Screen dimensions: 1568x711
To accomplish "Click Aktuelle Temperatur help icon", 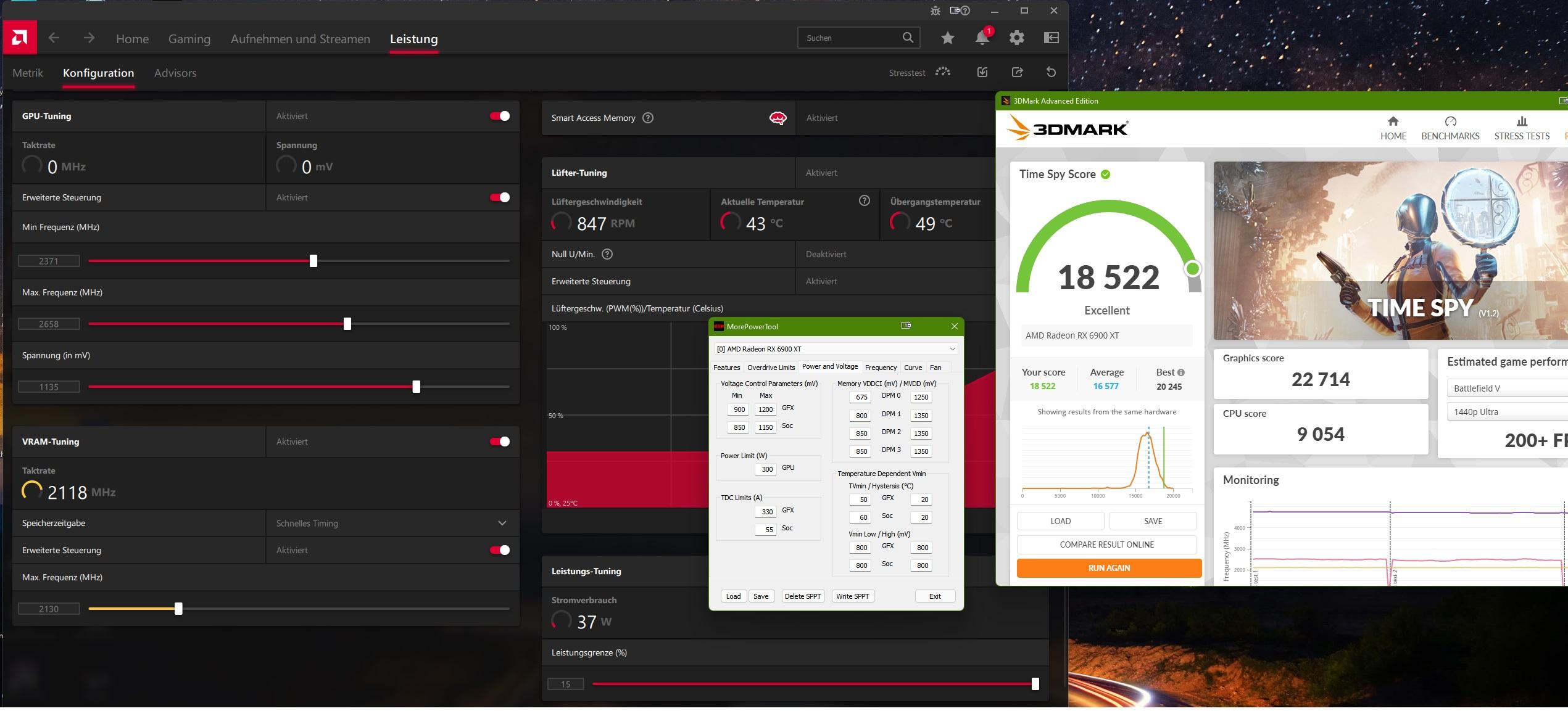I will (865, 200).
